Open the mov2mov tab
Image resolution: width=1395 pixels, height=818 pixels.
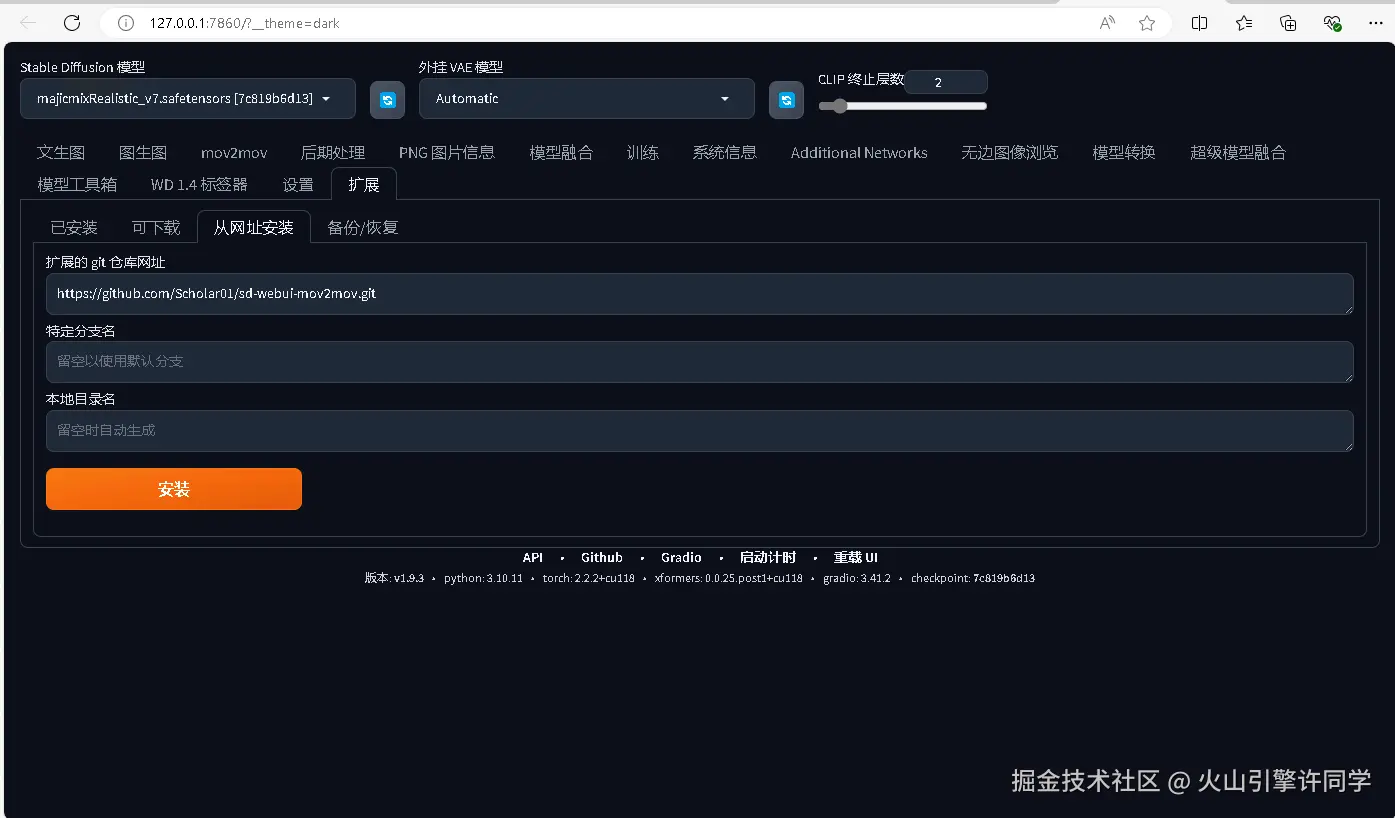point(234,153)
